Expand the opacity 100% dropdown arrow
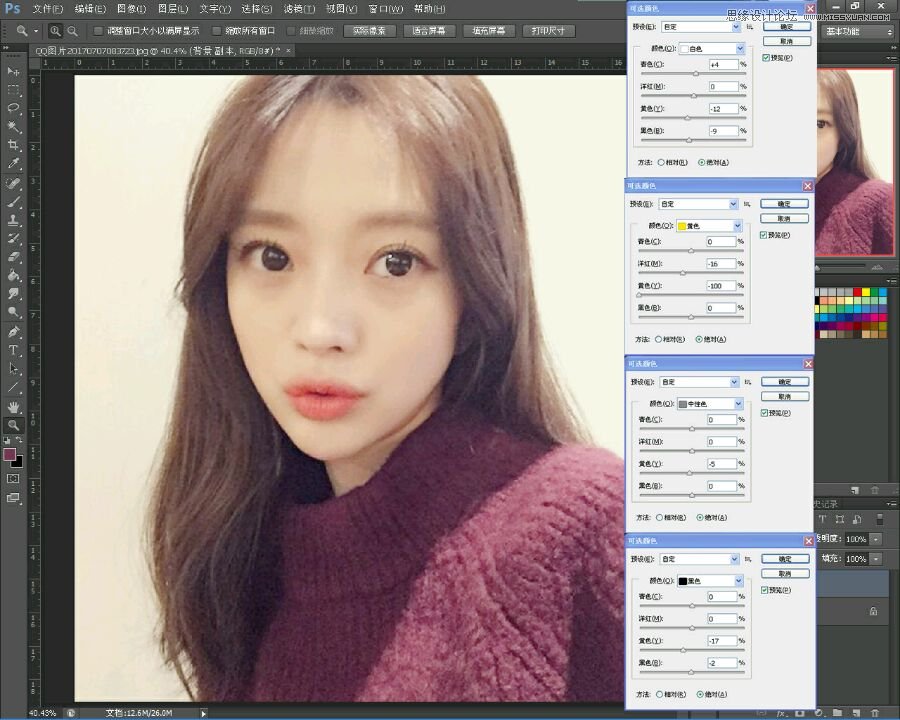Image resolution: width=900 pixels, height=720 pixels. [x=876, y=539]
